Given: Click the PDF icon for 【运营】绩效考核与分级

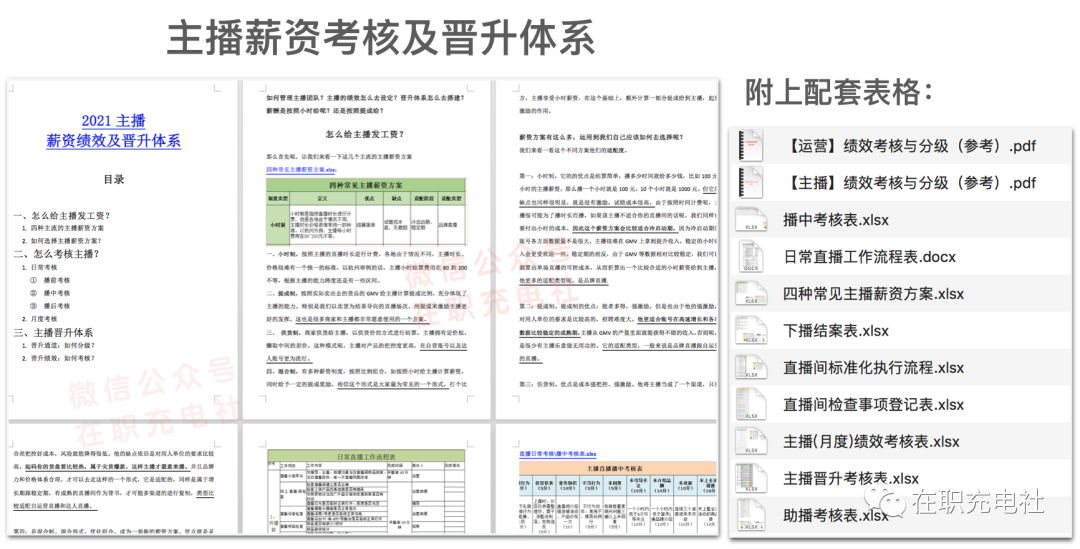Looking at the screenshot, I should 751,146.
